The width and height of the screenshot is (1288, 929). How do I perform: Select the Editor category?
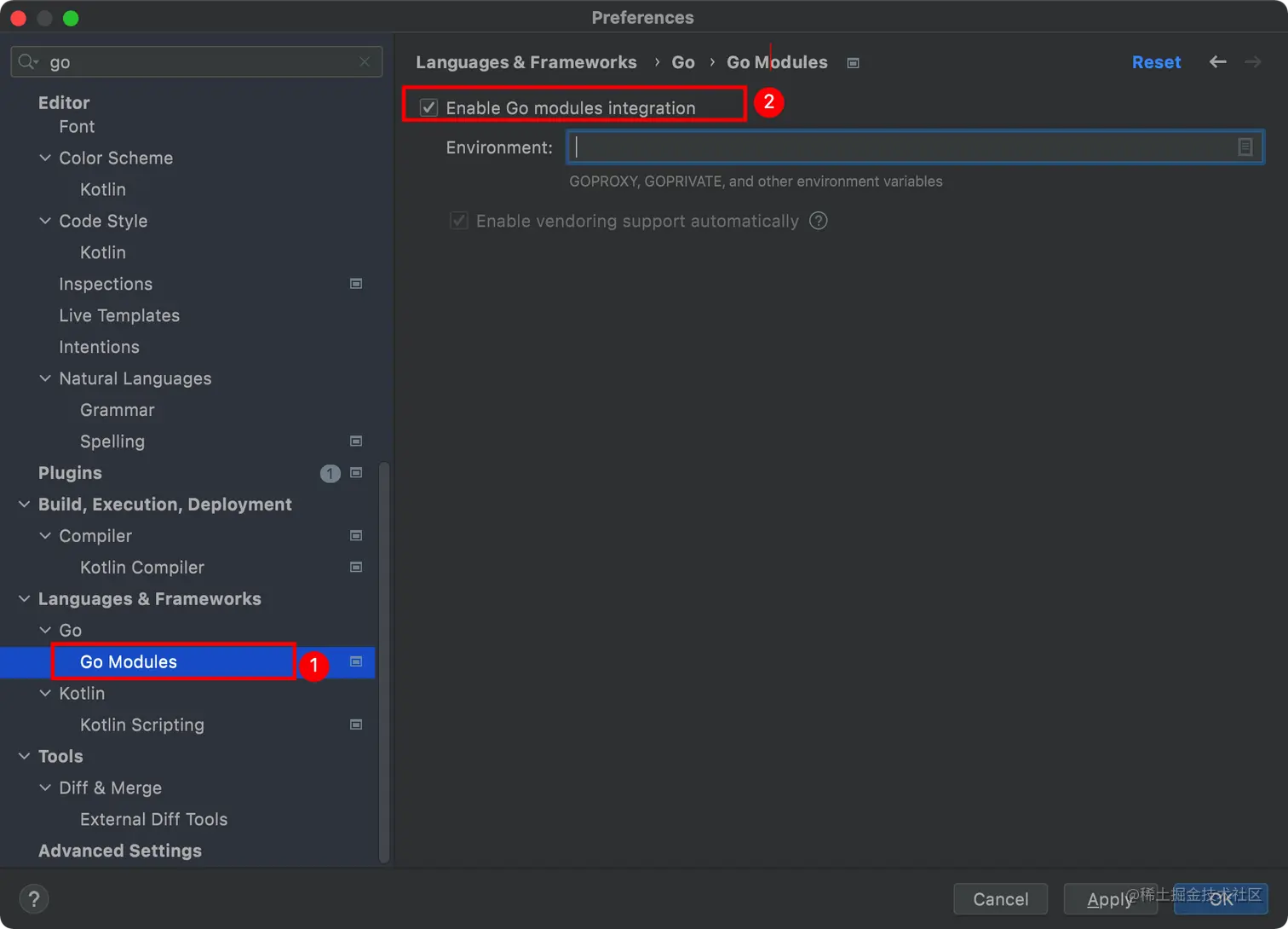pyautogui.click(x=64, y=102)
